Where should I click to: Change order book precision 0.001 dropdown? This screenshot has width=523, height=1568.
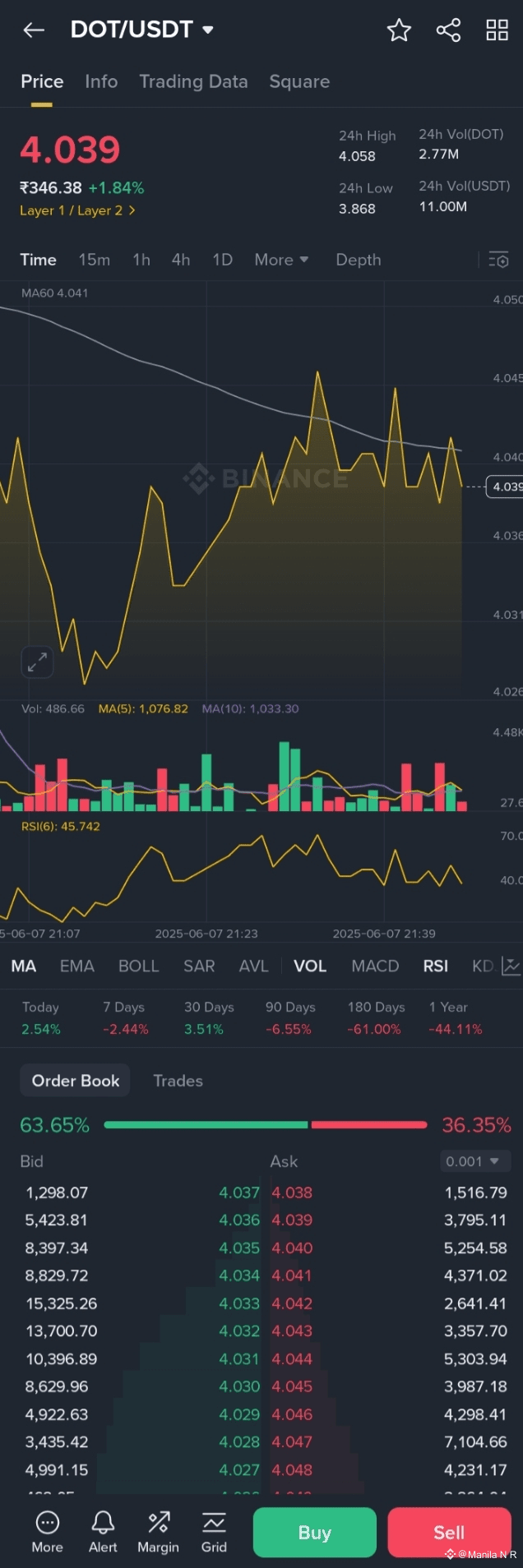(x=475, y=1161)
